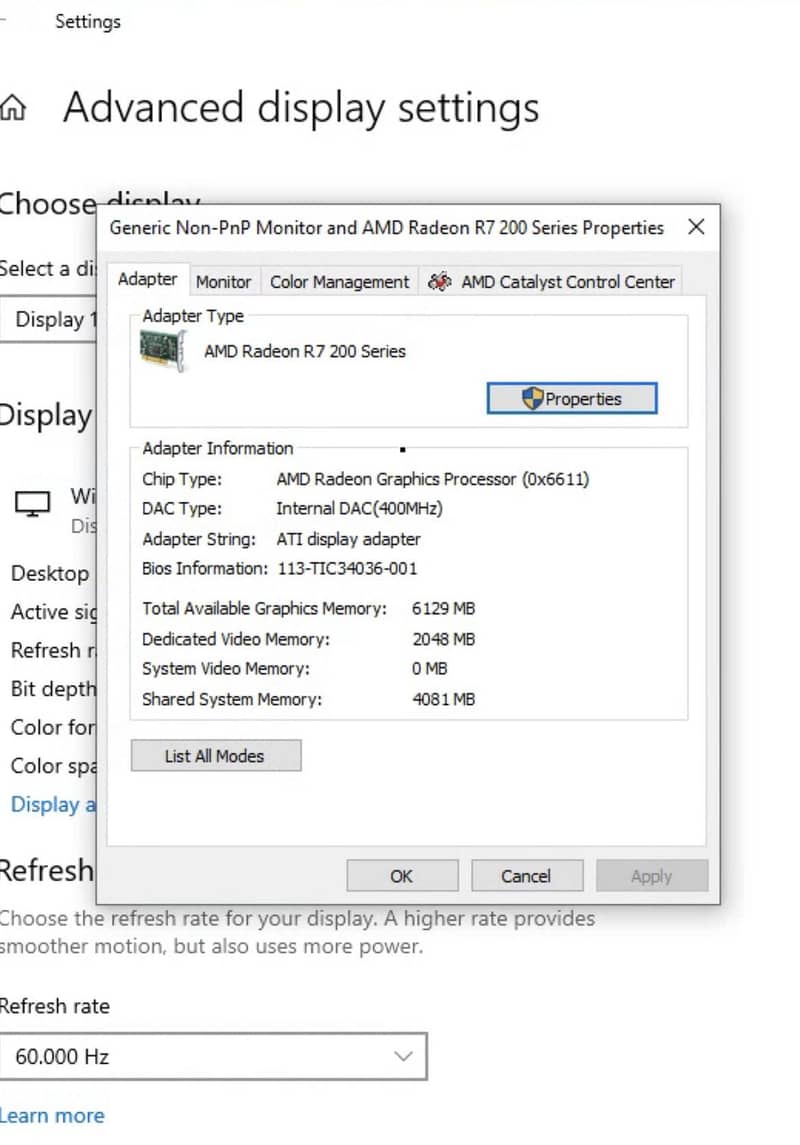The height and width of the screenshot is (1145, 800).
Task: Click the Properties button
Action: point(572,397)
